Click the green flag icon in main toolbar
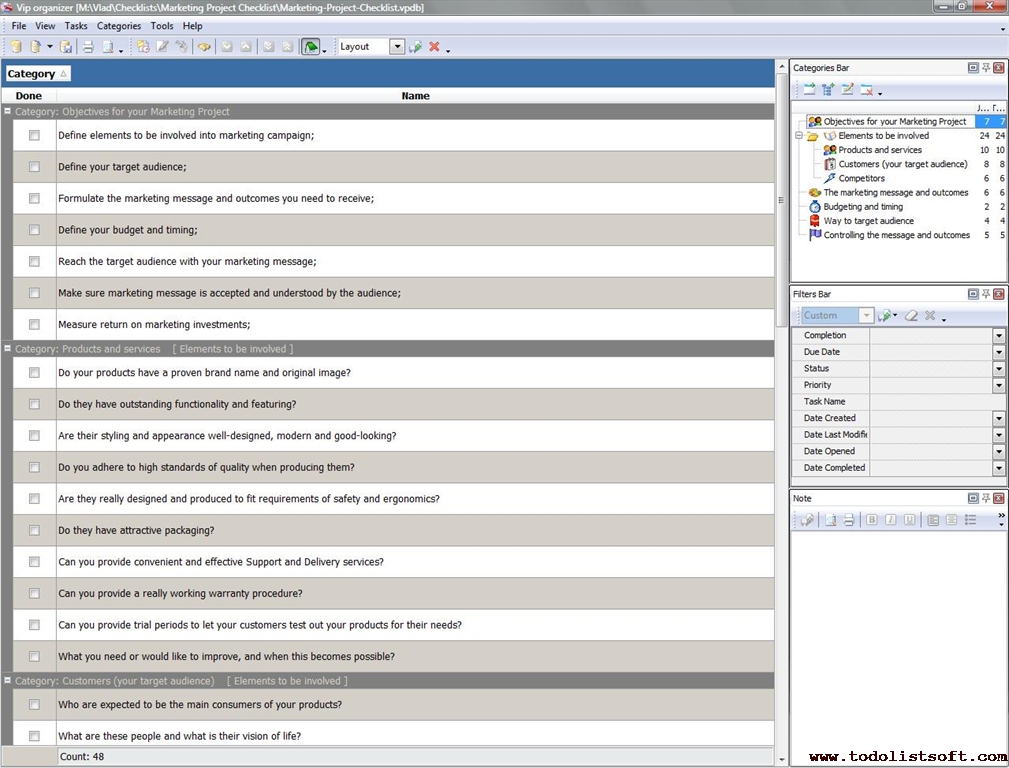 [x=311, y=47]
